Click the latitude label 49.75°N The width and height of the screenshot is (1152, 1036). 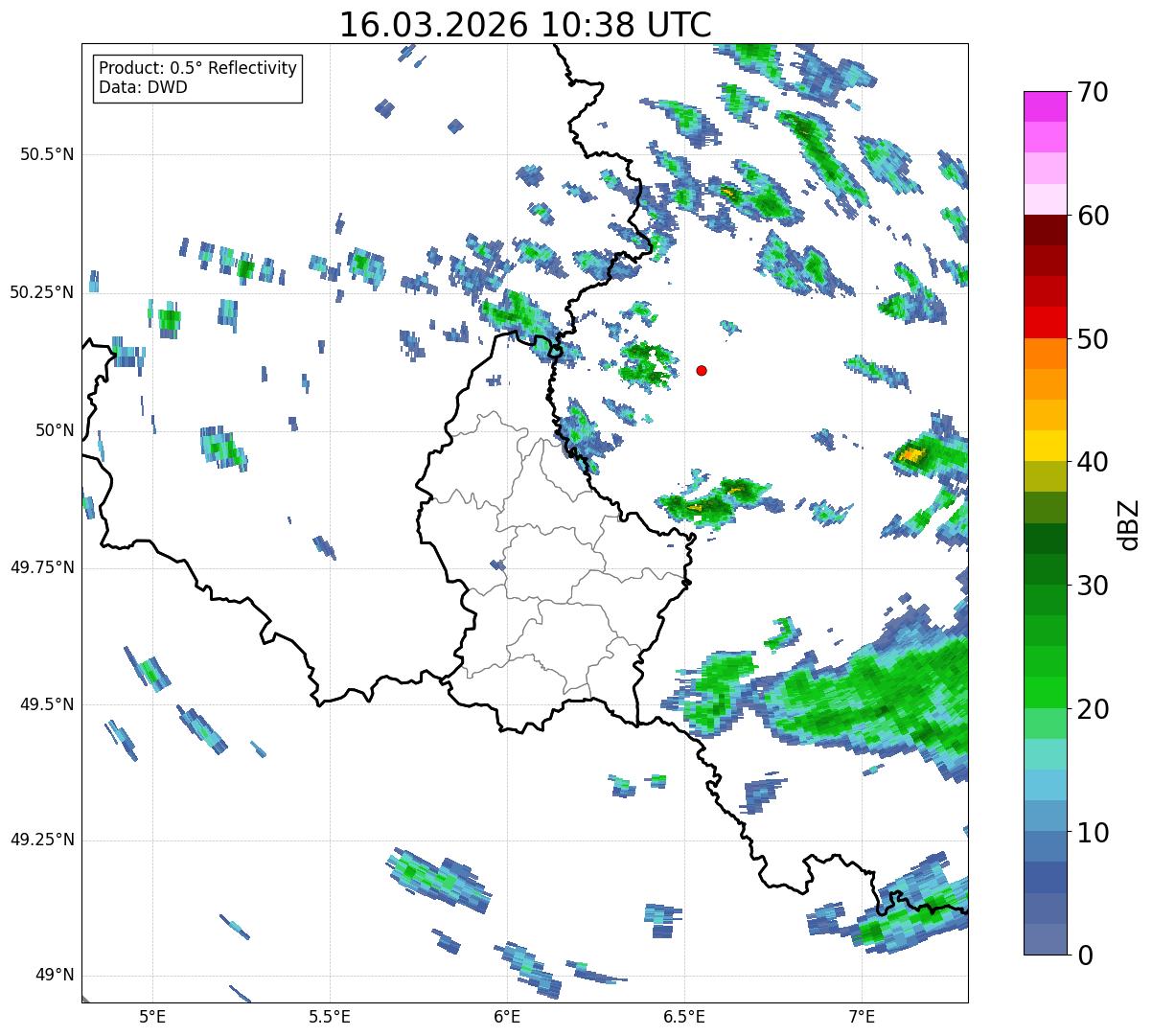[x=42, y=567]
